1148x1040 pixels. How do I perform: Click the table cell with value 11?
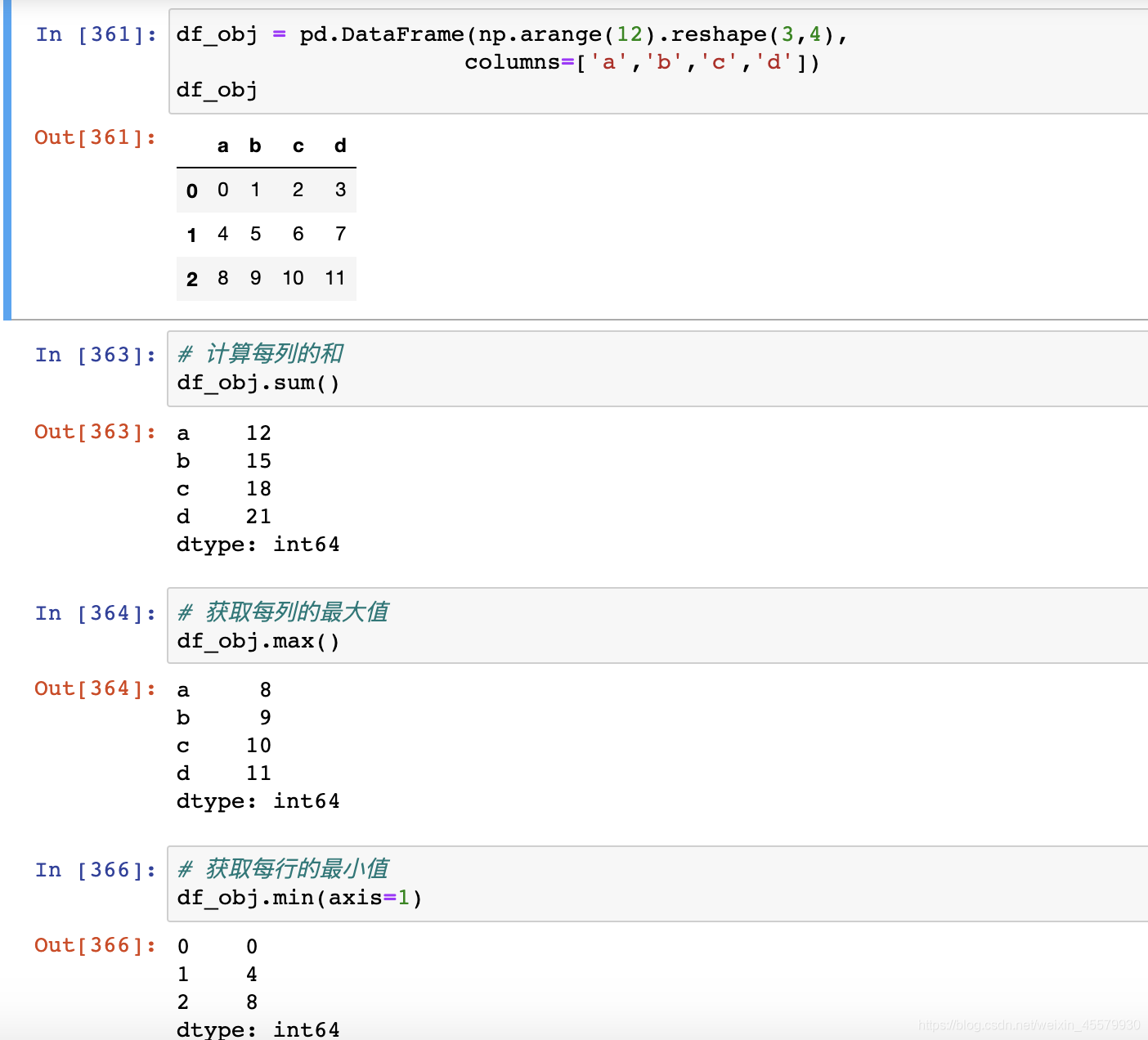[x=335, y=278]
